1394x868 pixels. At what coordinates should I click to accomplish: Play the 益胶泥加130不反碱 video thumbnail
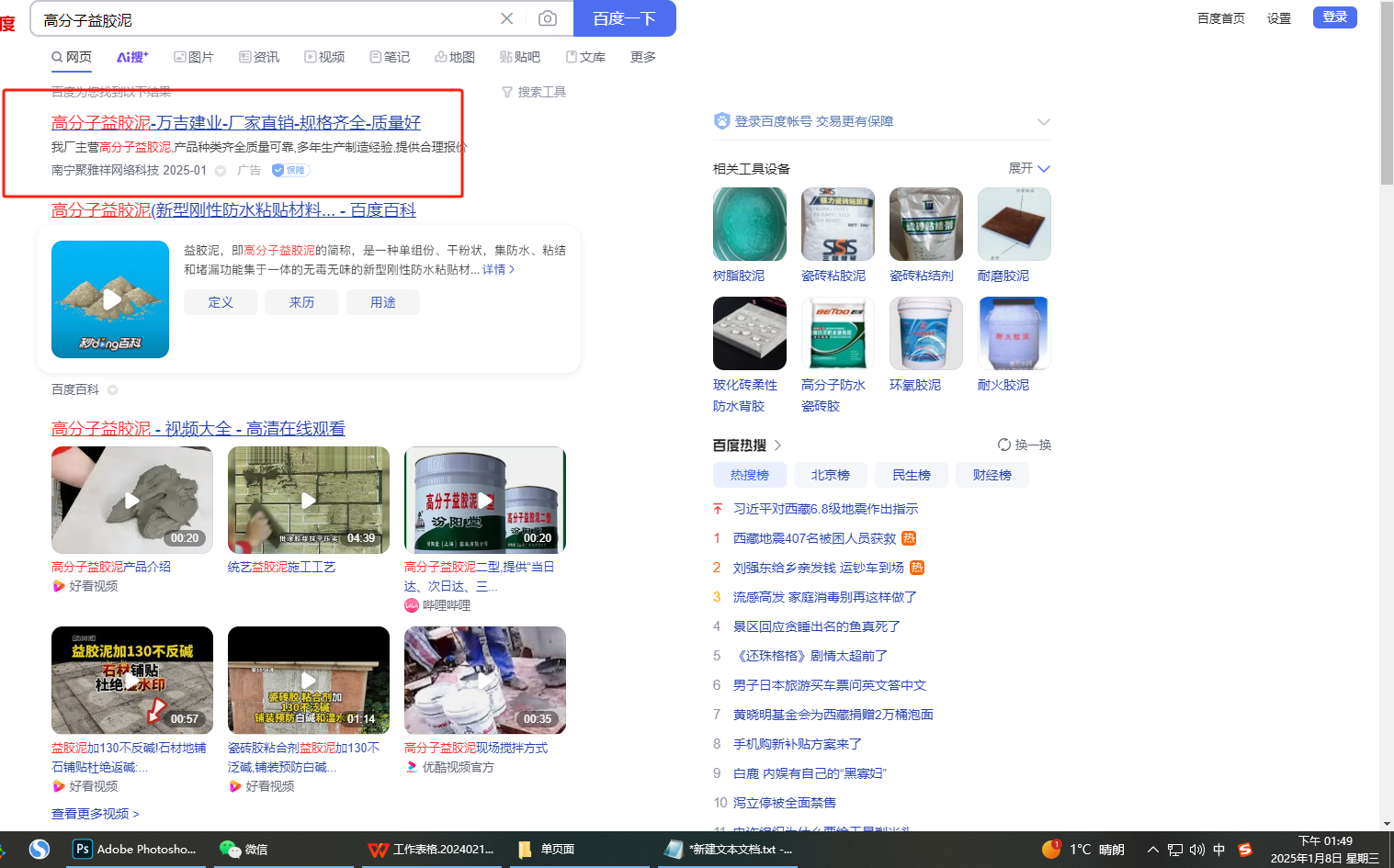[x=132, y=680]
